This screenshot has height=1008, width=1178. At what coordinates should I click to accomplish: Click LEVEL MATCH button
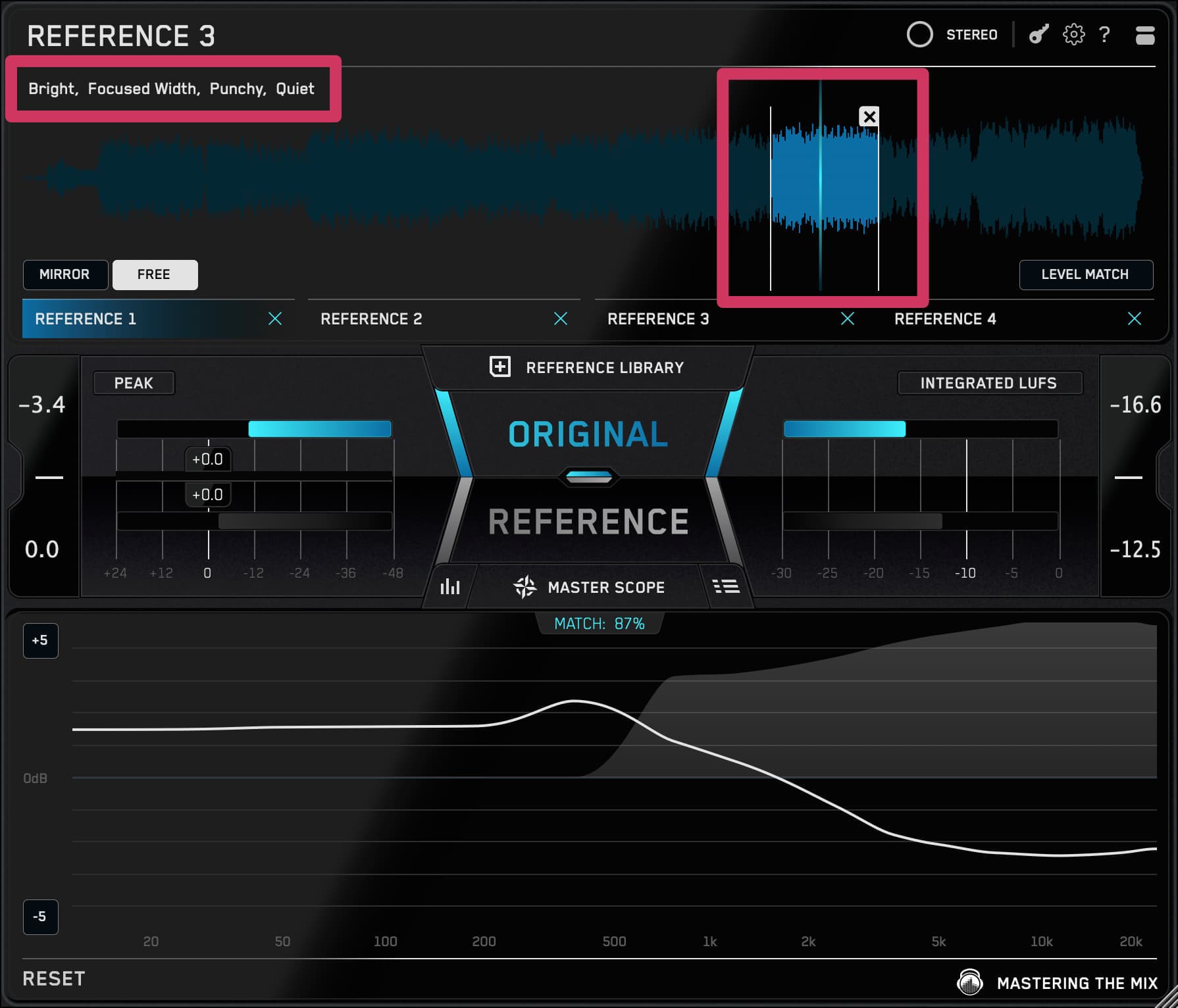point(1085,274)
